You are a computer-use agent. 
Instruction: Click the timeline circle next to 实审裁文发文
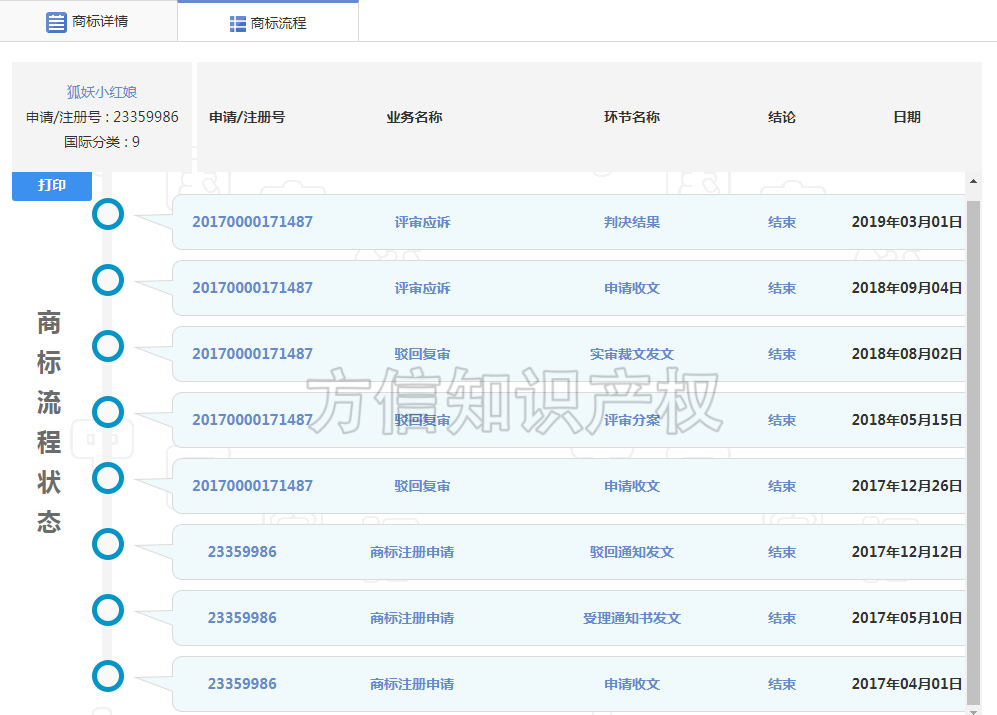pyautogui.click(x=107, y=346)
